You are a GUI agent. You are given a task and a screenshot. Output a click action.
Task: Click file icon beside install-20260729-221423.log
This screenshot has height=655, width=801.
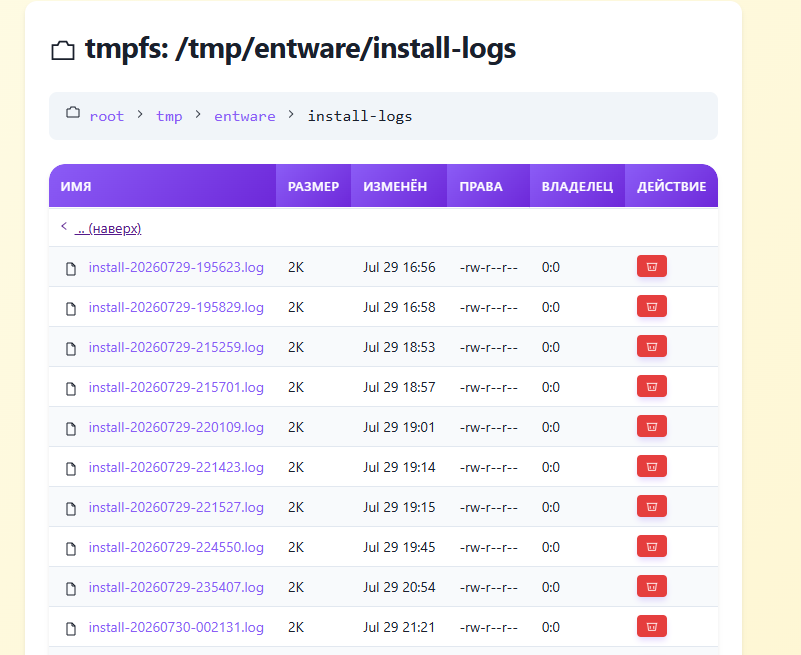(x=71, y=469)
